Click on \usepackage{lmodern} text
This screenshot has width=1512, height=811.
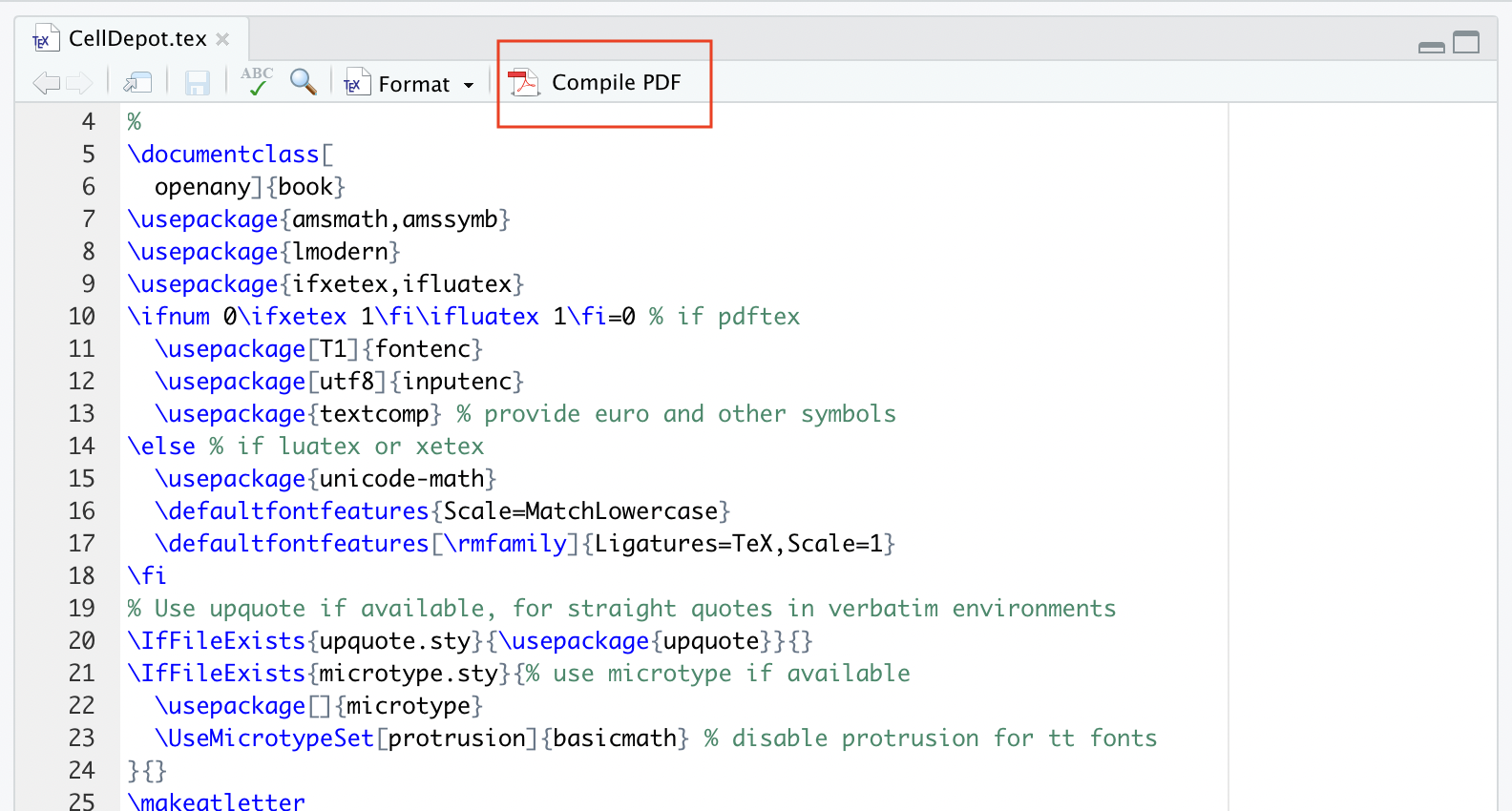263,252
